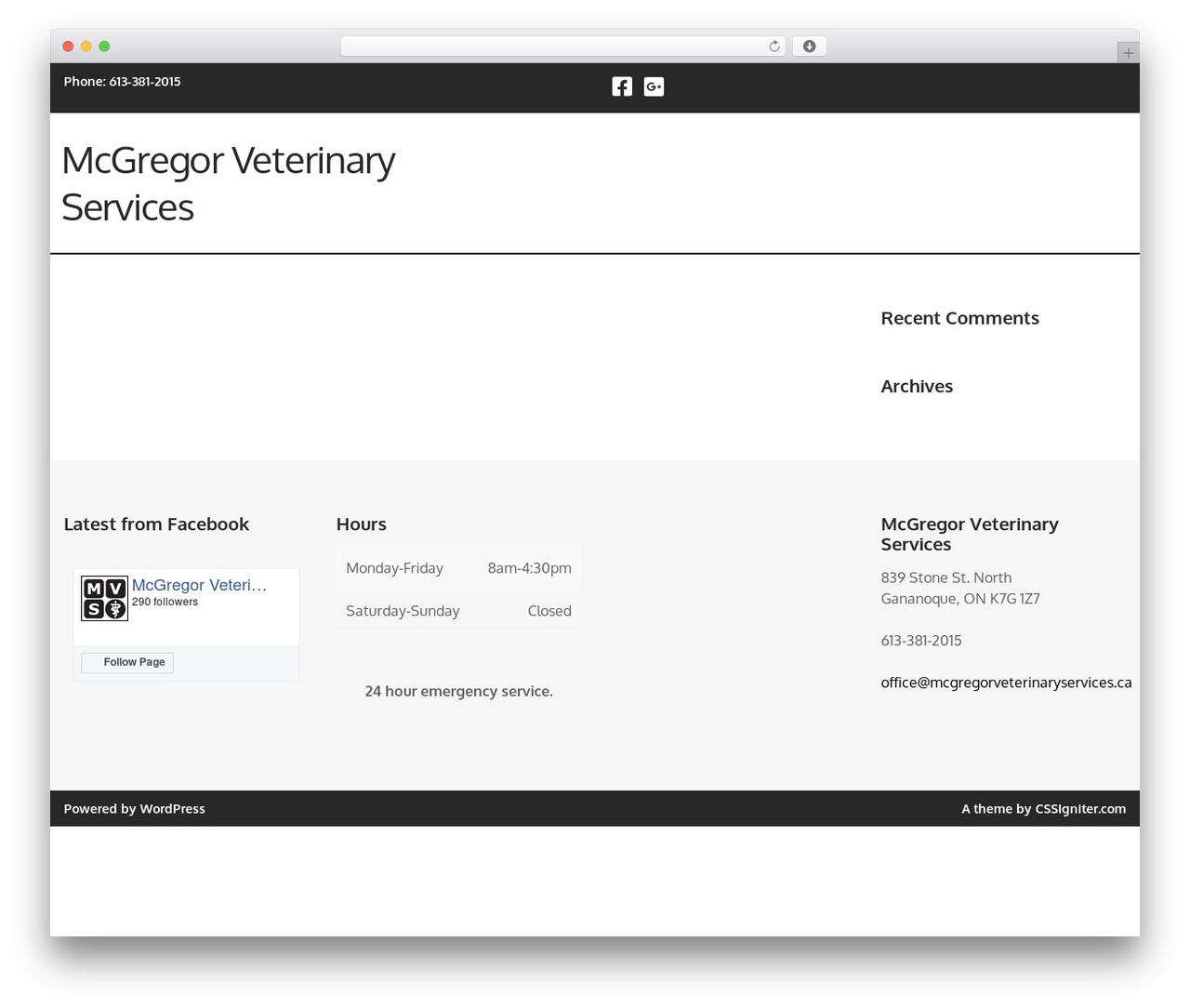Click the footer phone number 613-381-2015
Viewport: 1190px width, 1008px height.
click(x=921, y=641)
